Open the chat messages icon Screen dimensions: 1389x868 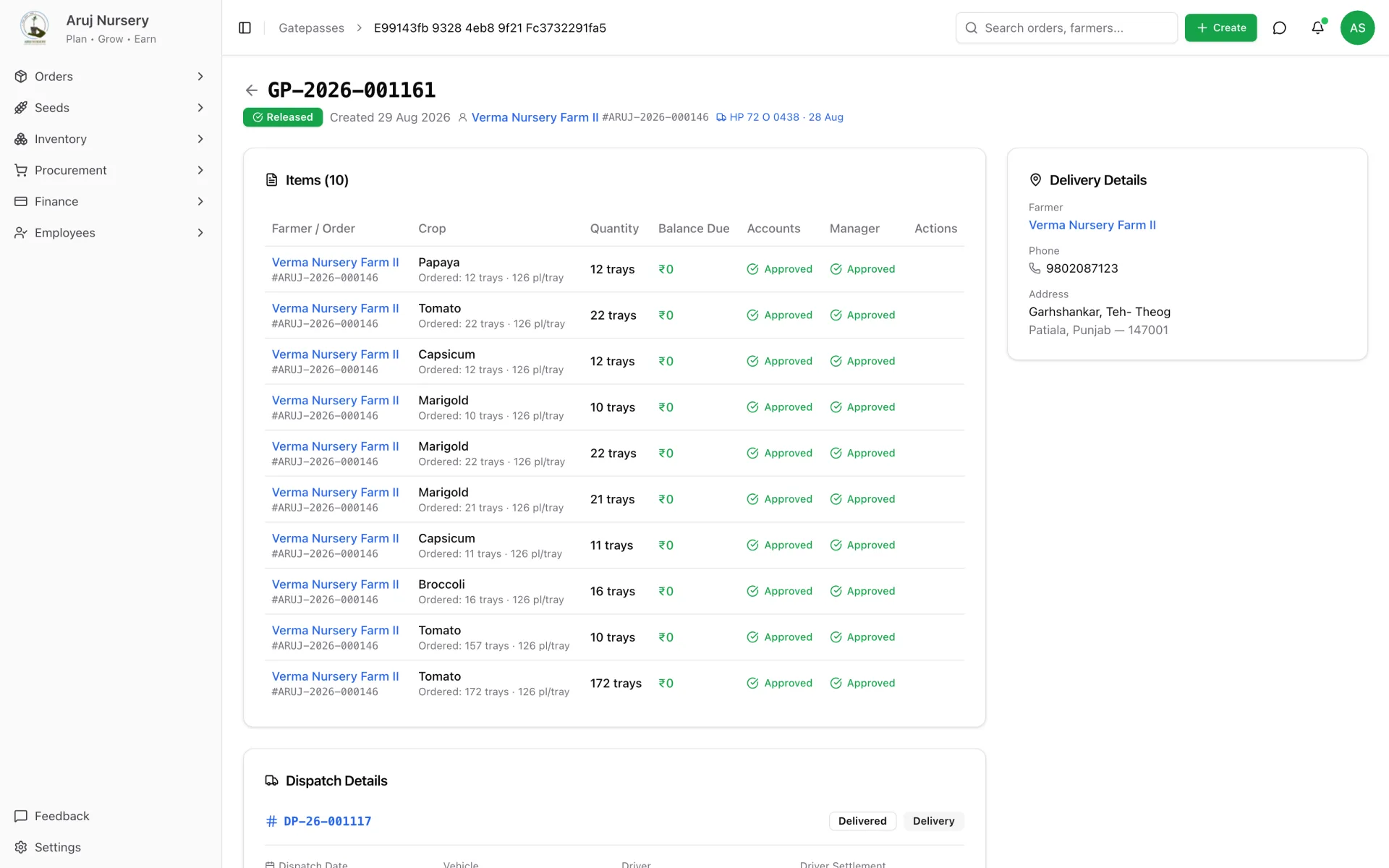pyautogui.click(x=1279, y=27)
